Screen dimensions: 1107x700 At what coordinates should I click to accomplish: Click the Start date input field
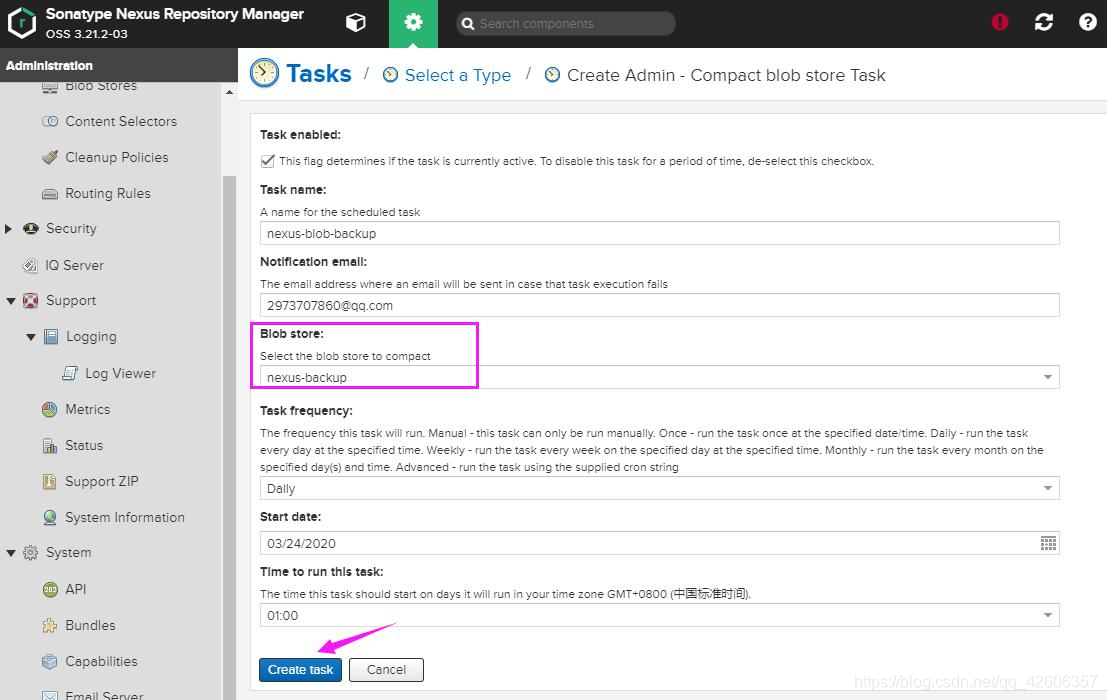coord(650,543)
